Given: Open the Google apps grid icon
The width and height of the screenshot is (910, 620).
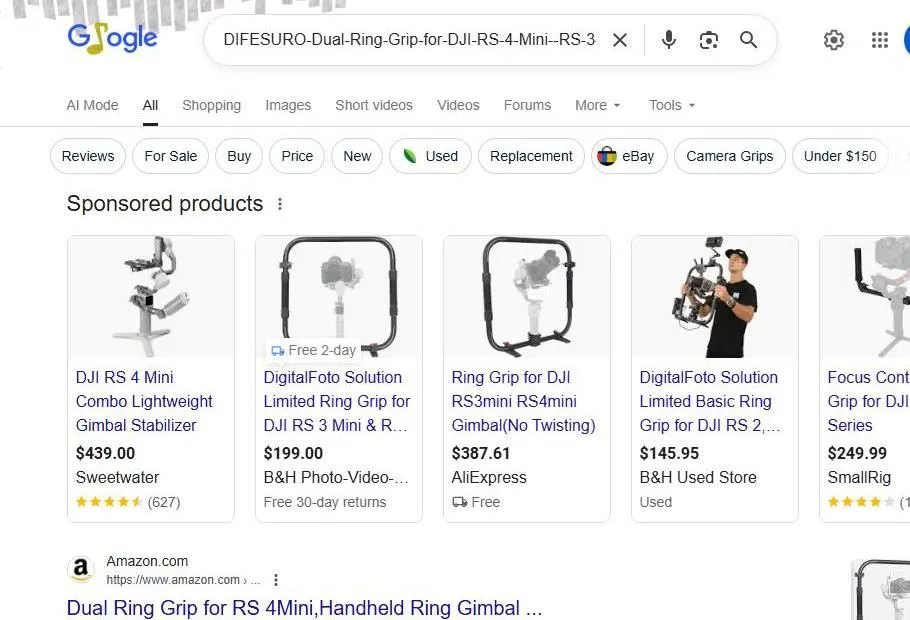Looking at the screenshot, I should (879, 40).
